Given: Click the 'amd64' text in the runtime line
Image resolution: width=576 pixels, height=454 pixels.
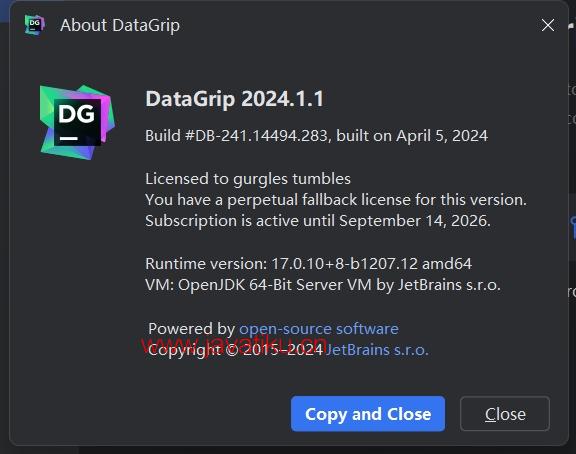Looking at the screenshot, I should coord(447,264).
